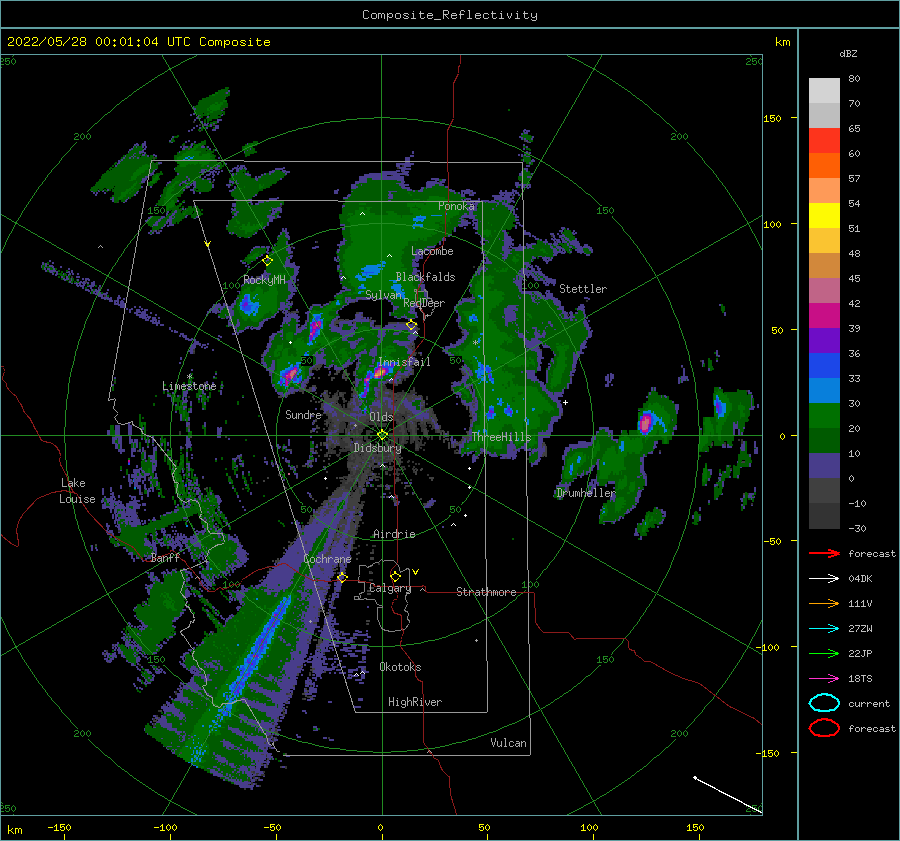Click the Stettler city label
This screenshot has height=841, width=900.
pyautogui.click(x=583, y=289)
